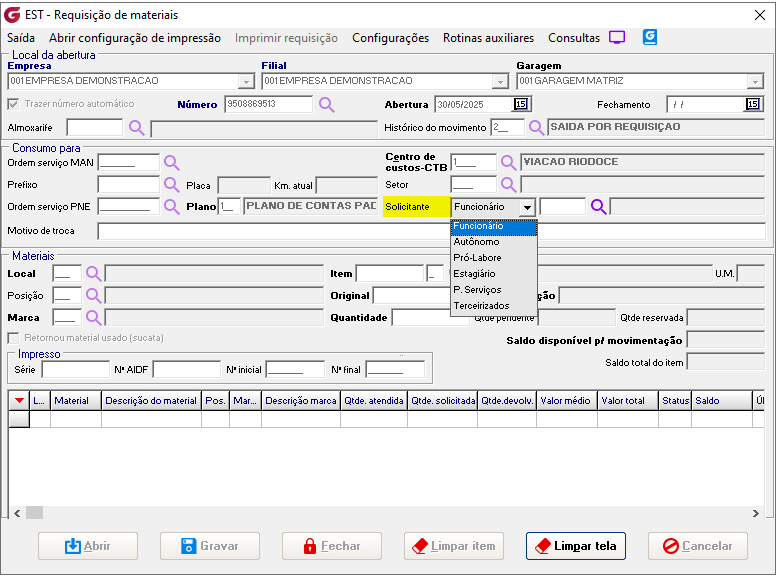Select Pró-Labore in dropdown list
This screenshot has height=576, width=776.
pos(494,258)
